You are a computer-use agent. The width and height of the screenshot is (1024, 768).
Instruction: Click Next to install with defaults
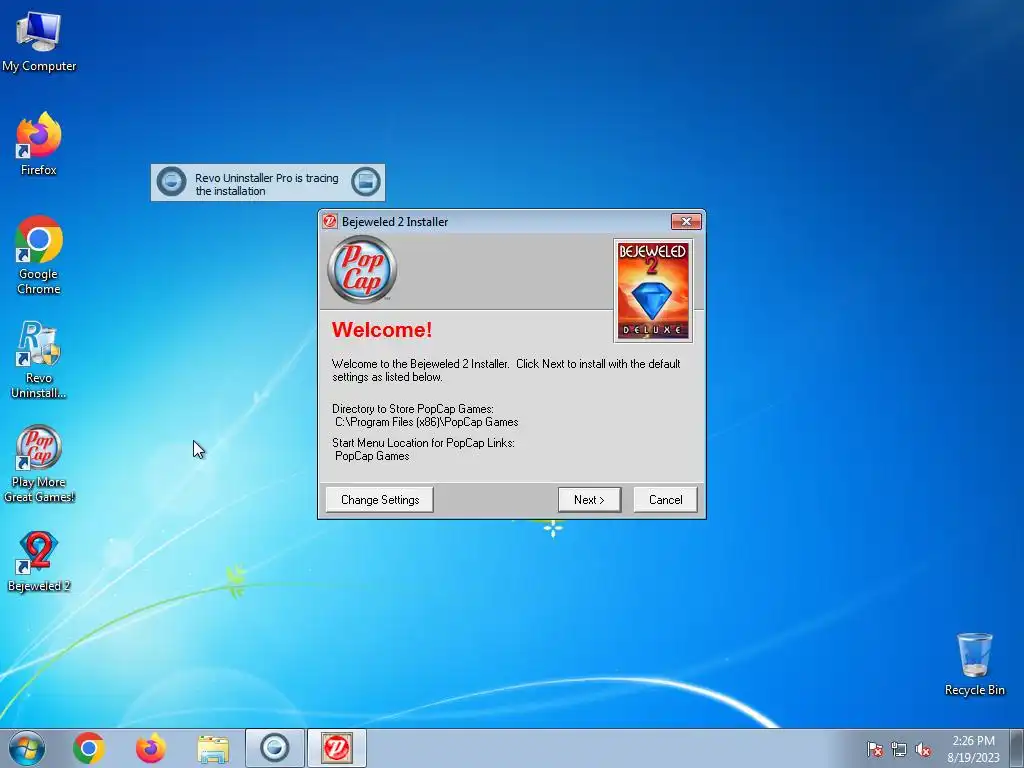(589, 500)
